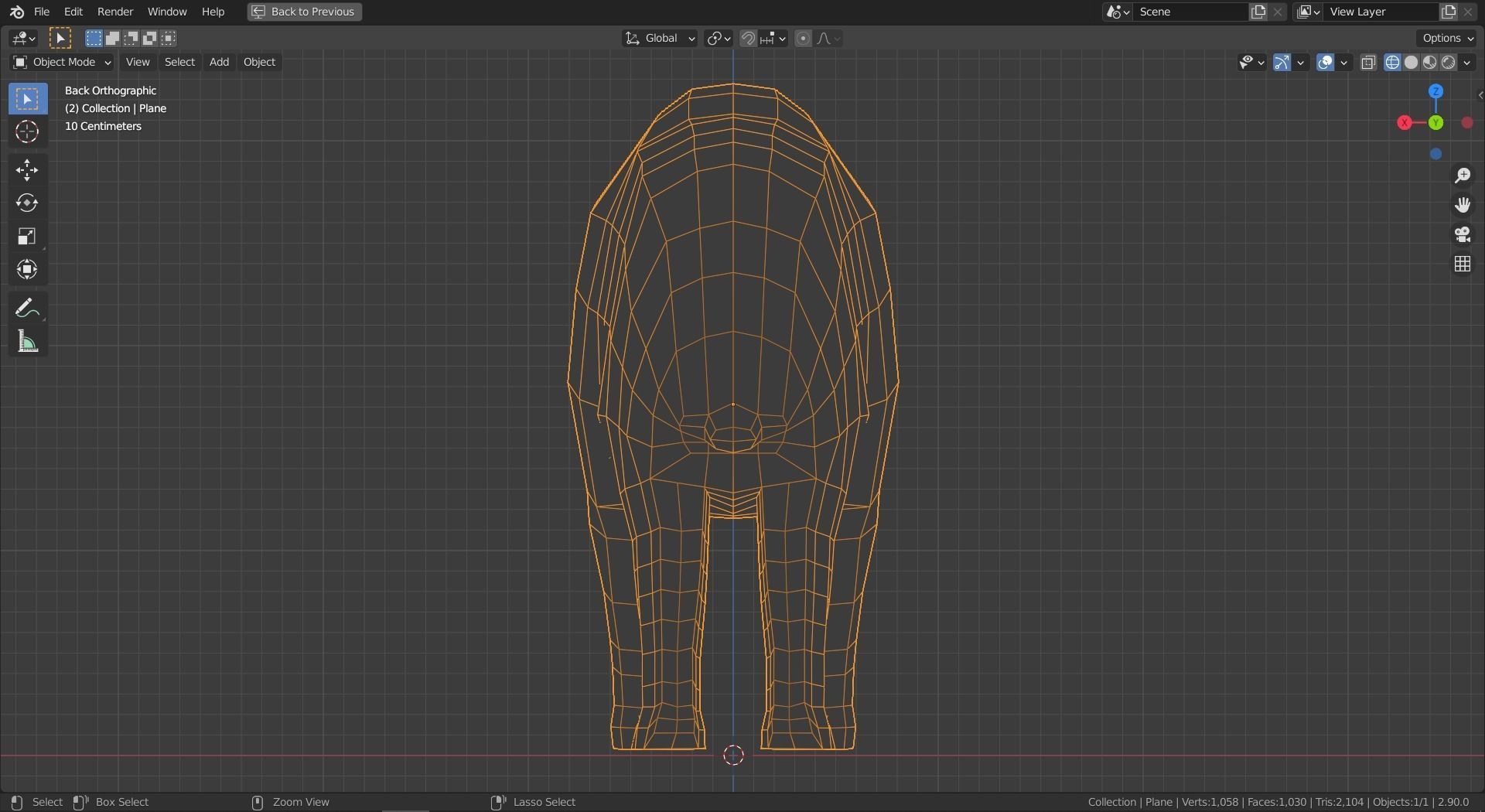
Task: Toggle viewport overlays
Action: tap(1325, 63)
